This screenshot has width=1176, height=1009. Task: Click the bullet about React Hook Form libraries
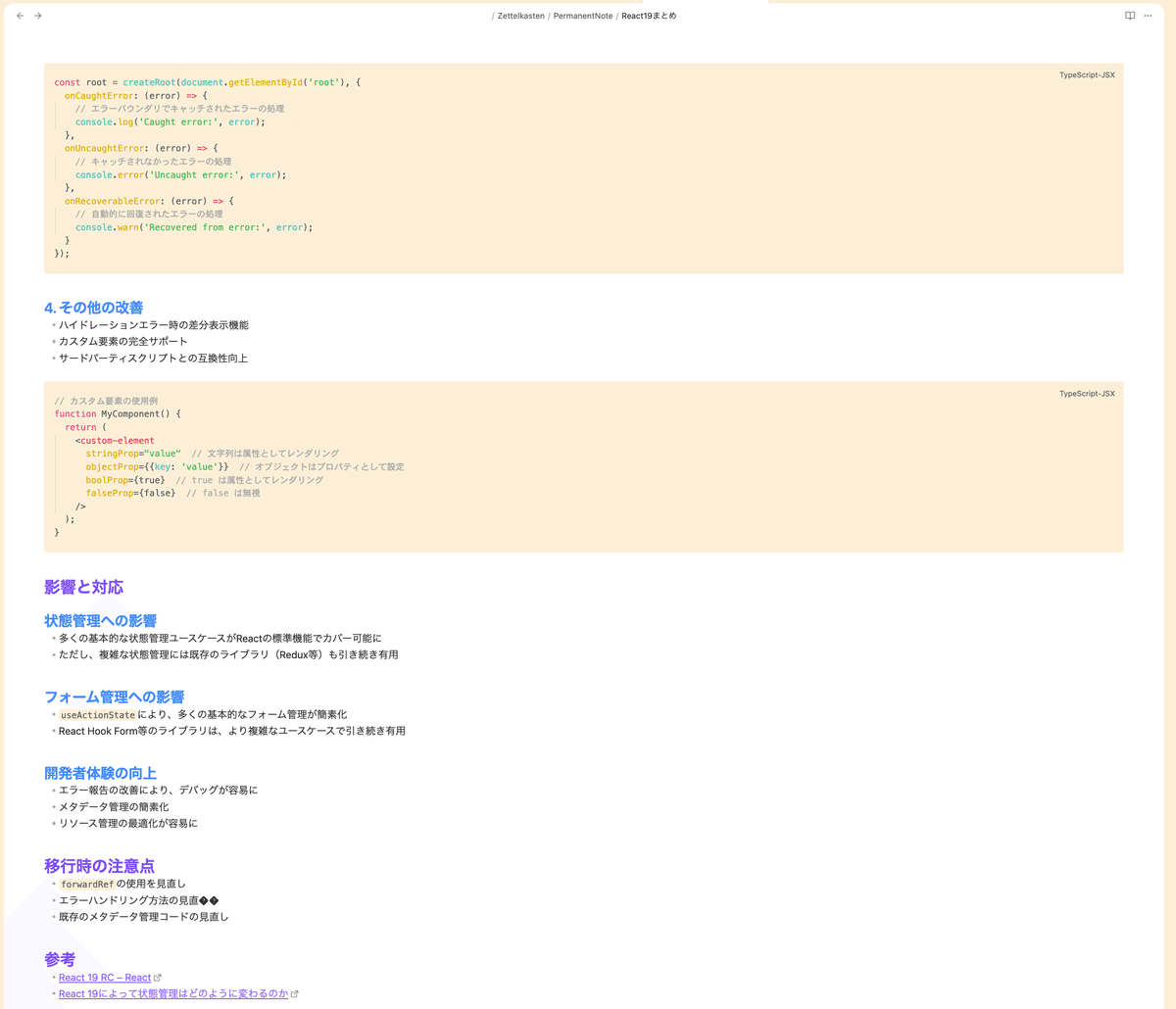point(232,731)
